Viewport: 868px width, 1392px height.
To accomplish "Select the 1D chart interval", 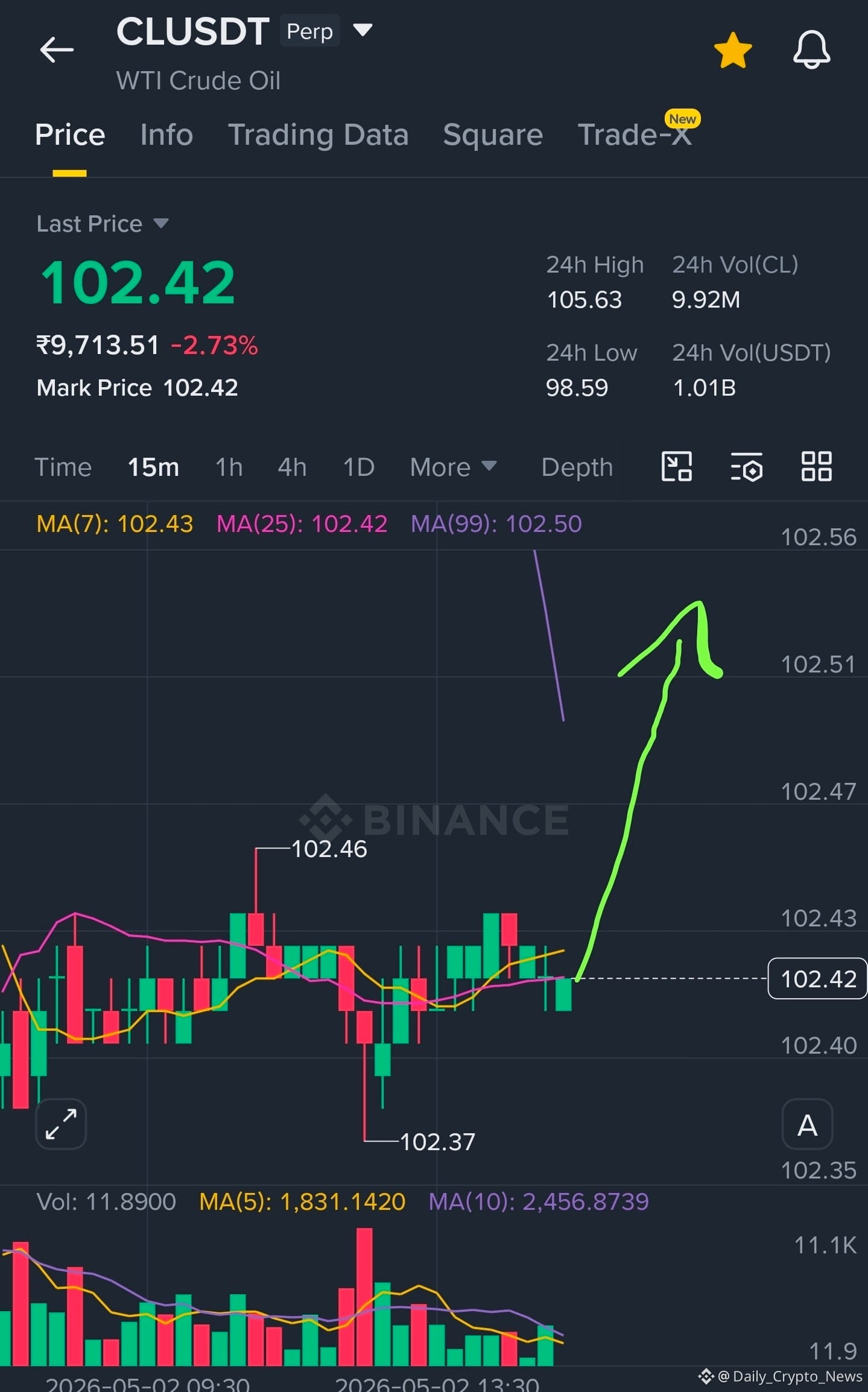I will (359, 467).
